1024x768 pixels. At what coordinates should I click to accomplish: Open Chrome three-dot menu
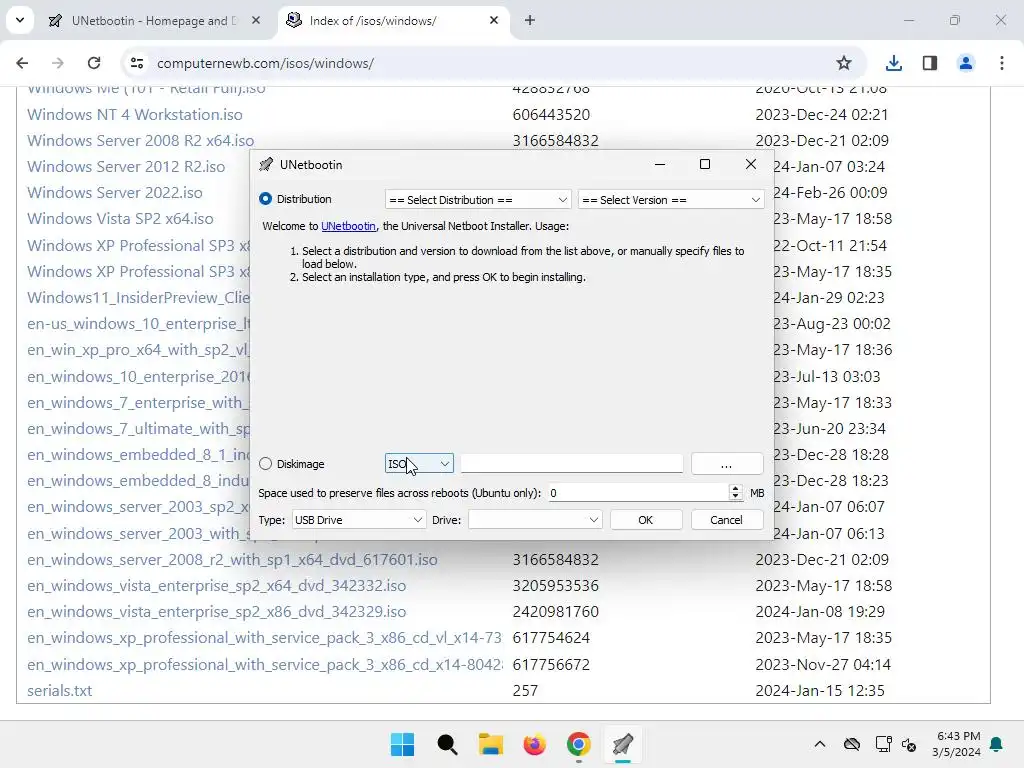click(x=1002, y=63)
